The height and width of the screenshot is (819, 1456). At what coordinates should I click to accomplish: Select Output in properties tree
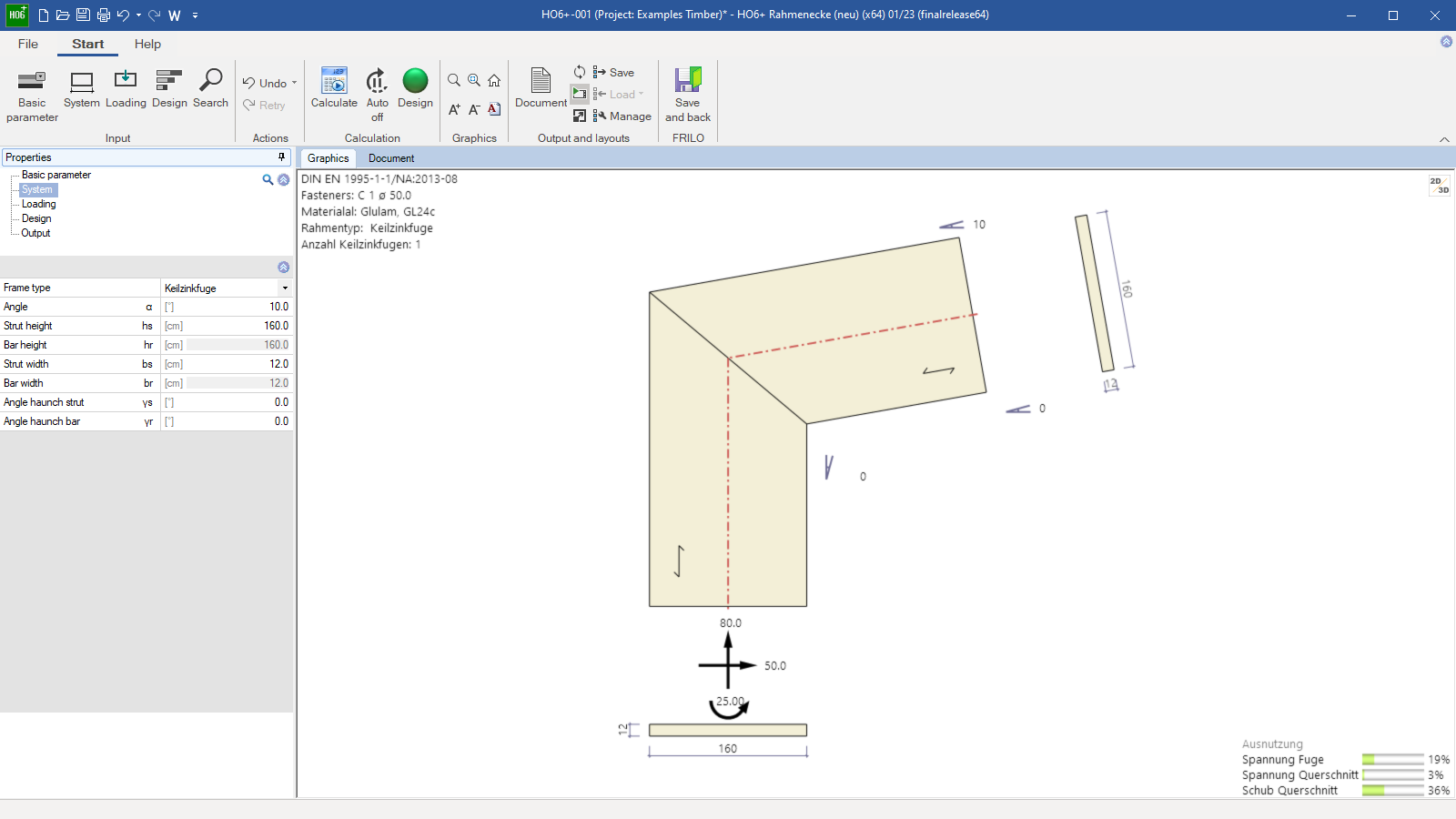36,233
